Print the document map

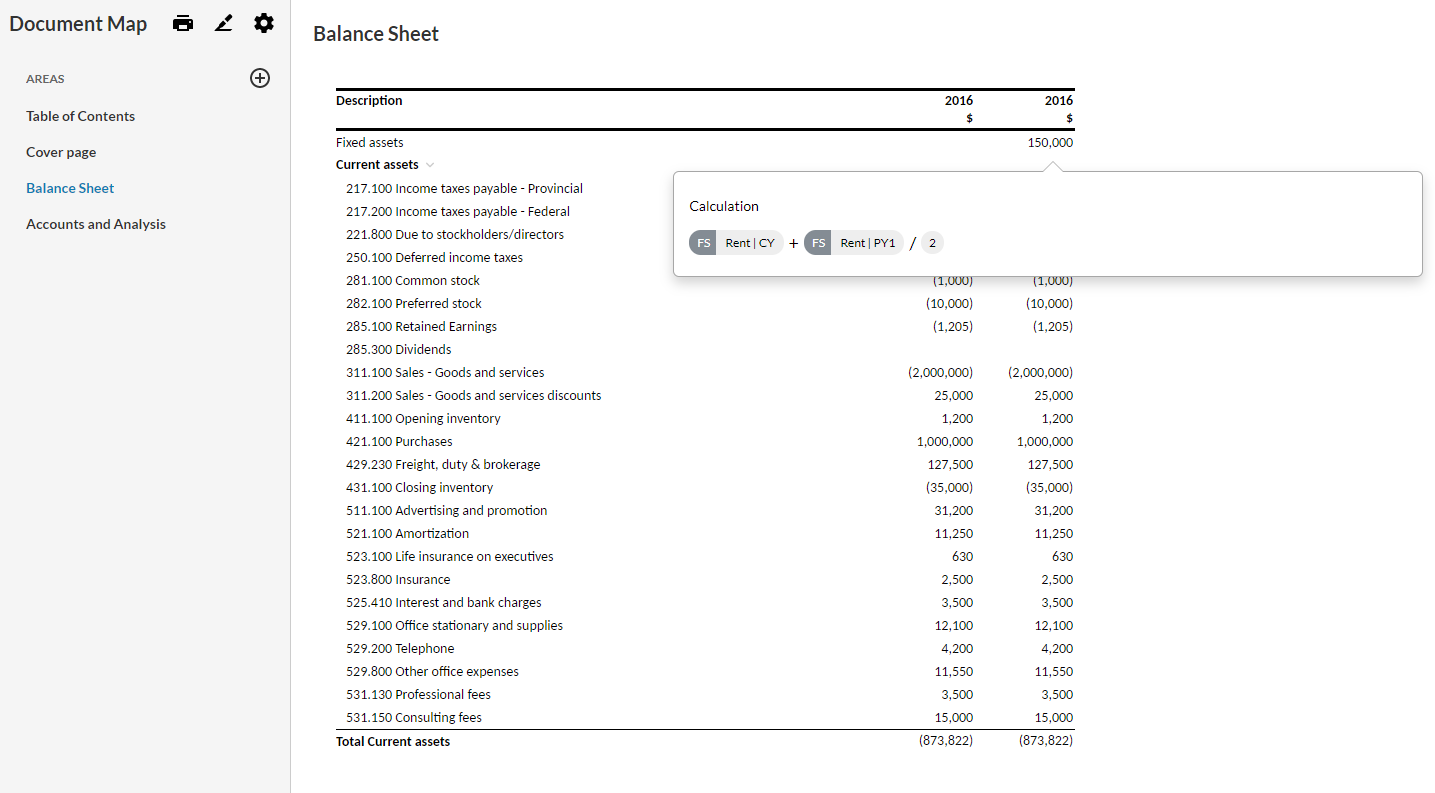tap(183, 22)
